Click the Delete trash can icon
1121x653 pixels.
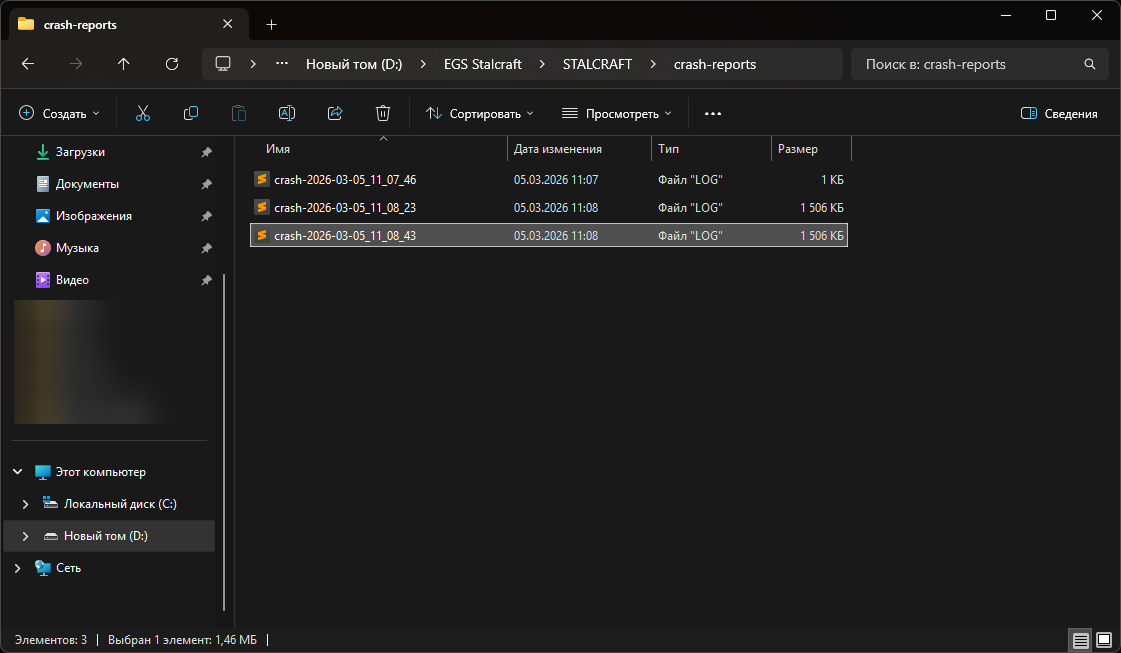click(x=383, y=113)
